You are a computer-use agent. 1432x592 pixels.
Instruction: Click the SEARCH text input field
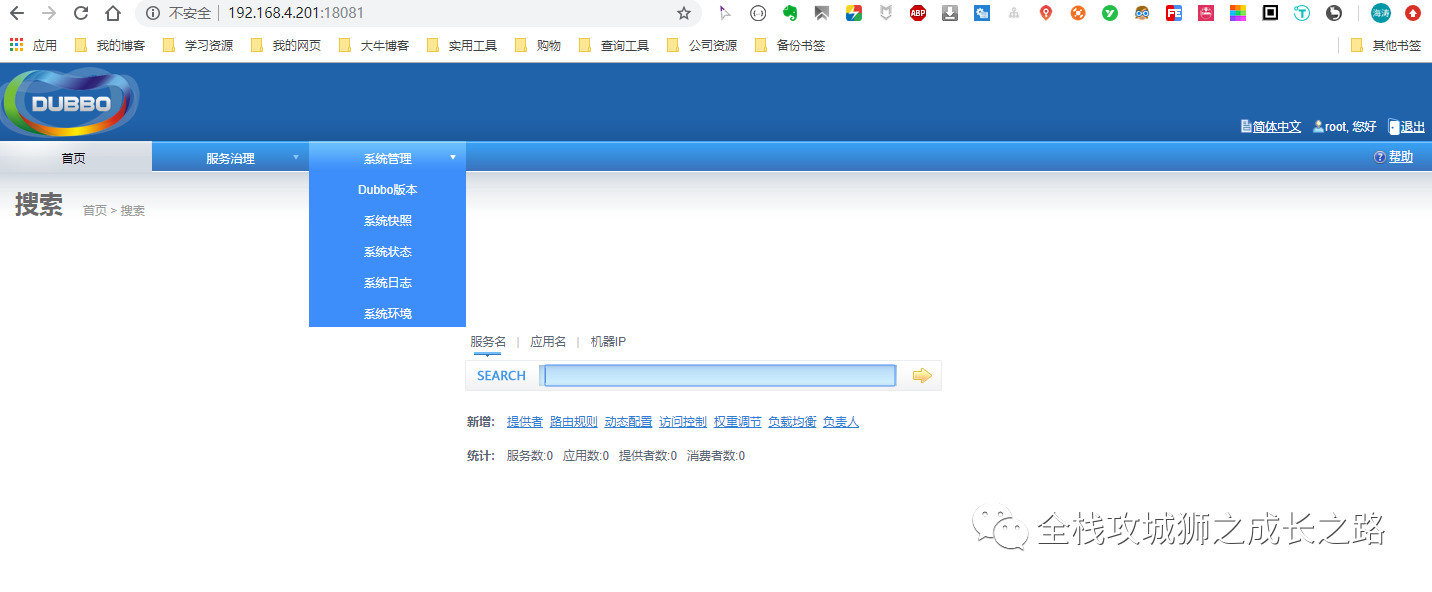pos(720,376)
